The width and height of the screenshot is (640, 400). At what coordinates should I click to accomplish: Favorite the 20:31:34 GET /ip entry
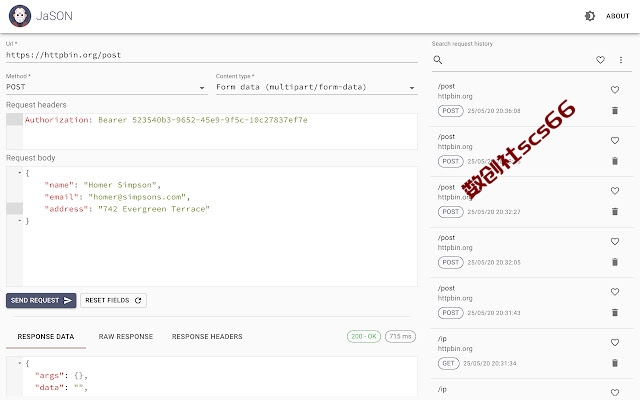pos(615,342)
